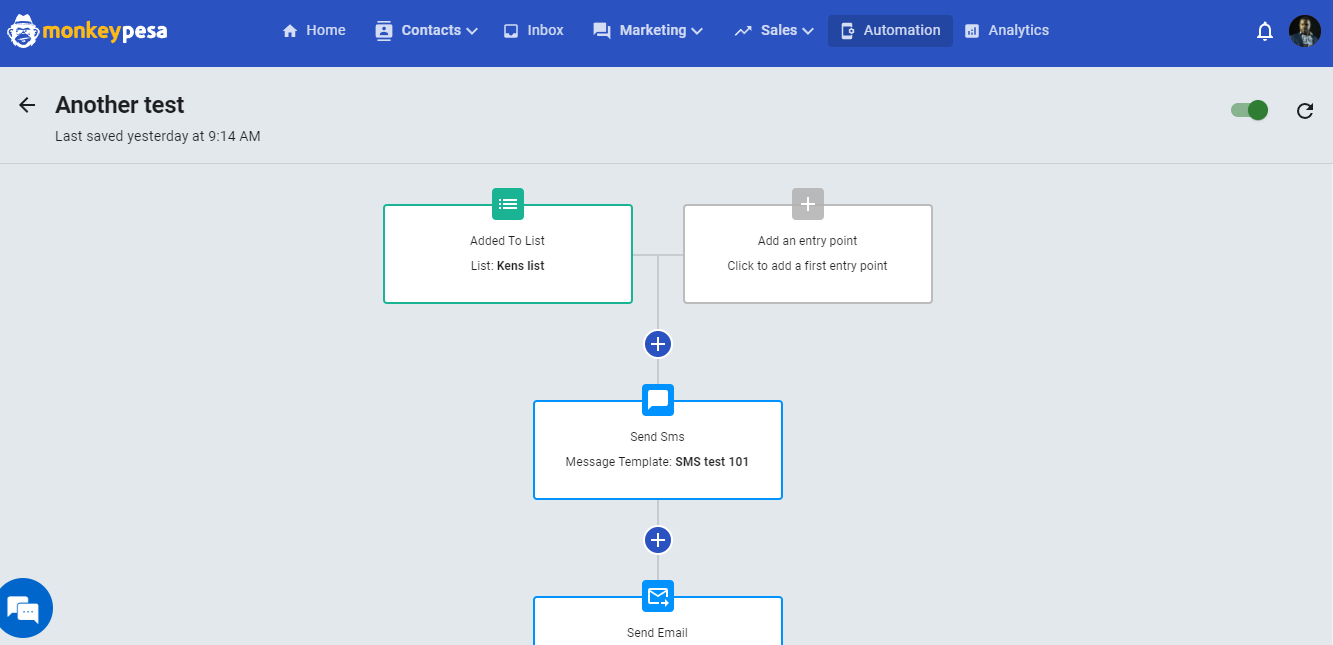Click the SMS test 101 template name
The image size is (1333, 645).
click(712, 462)
